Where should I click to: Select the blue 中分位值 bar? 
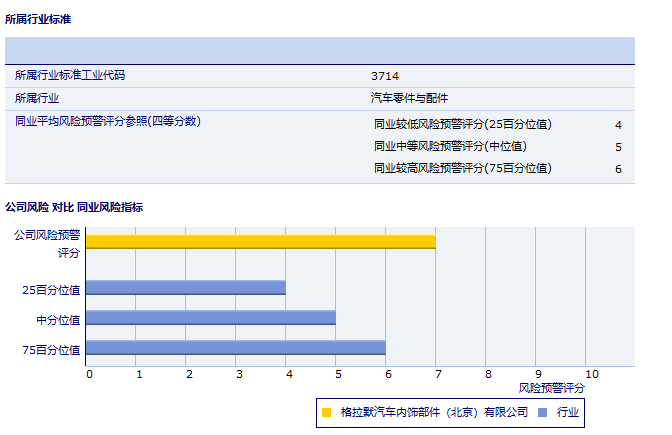[x=210, y=318]
